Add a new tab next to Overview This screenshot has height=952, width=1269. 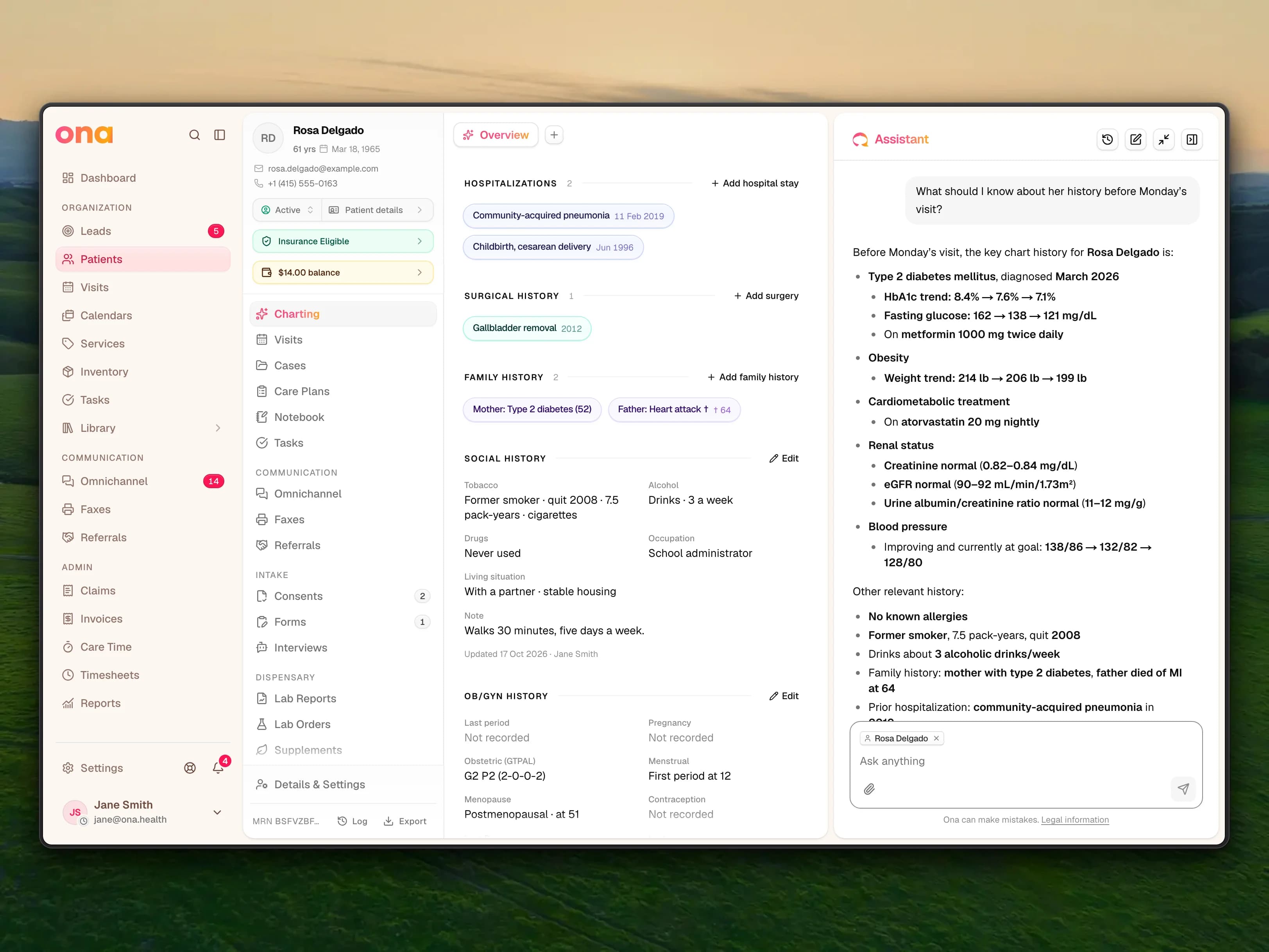click(x=554, y=135)
